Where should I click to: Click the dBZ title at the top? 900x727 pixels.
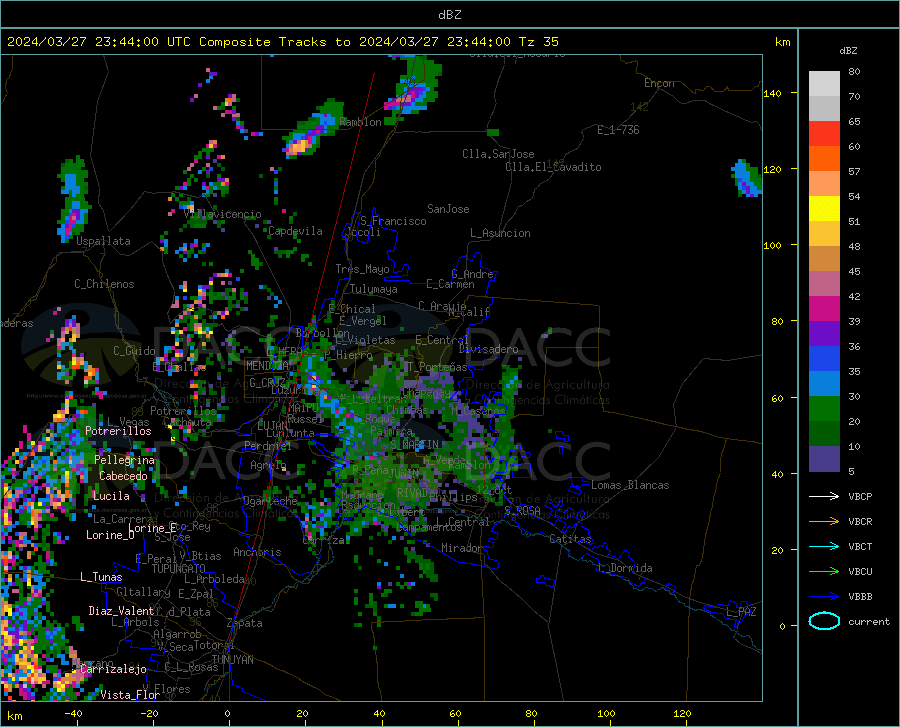coord(449,15)
